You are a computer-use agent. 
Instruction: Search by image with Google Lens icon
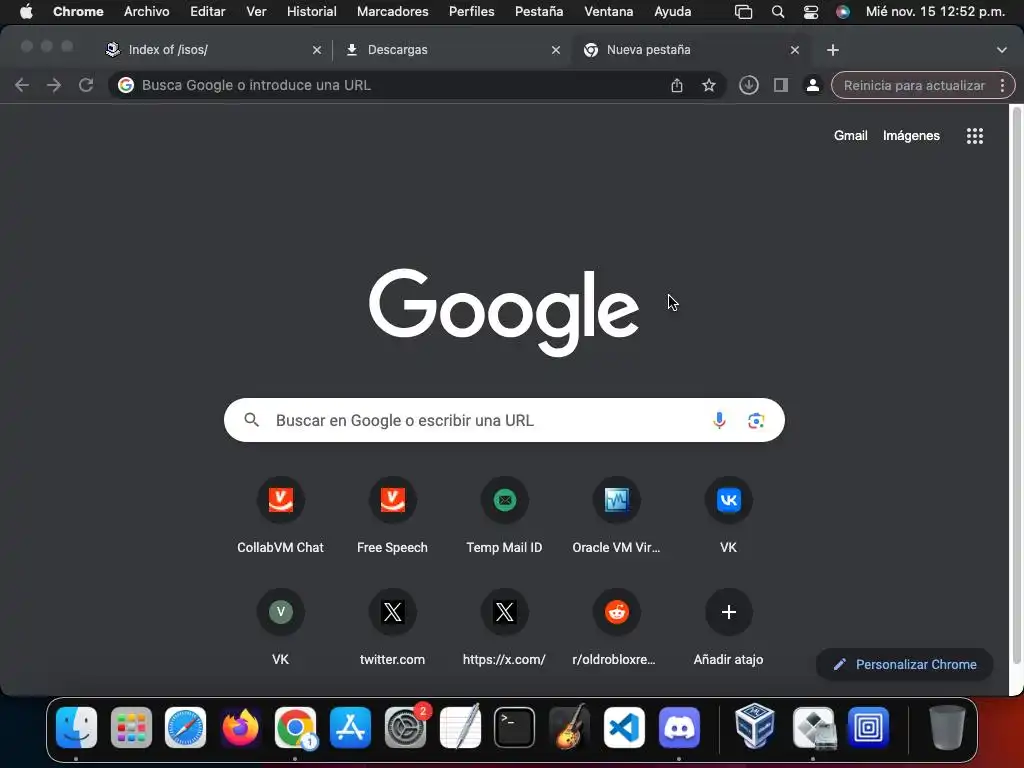point(756,421)
